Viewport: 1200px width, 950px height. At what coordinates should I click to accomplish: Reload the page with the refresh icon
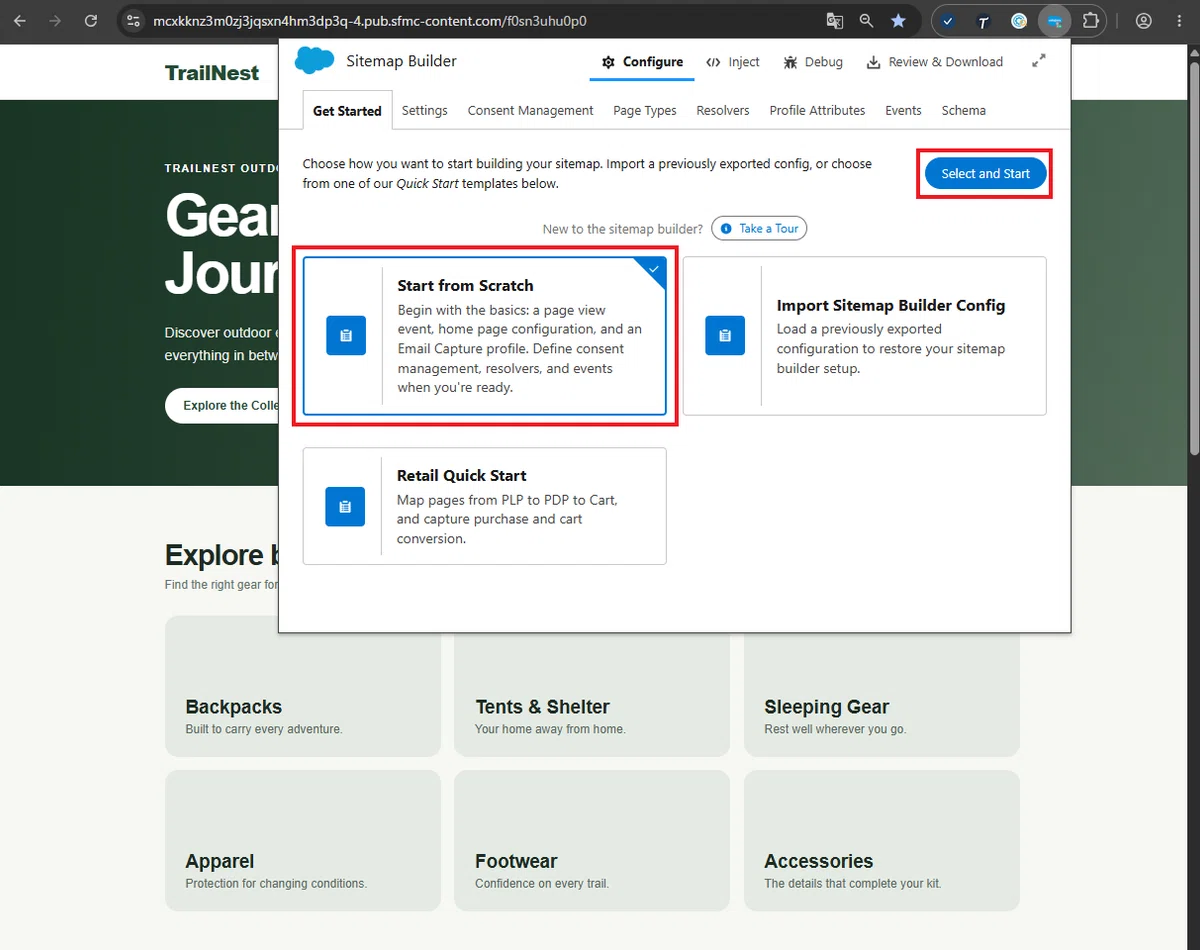point(91,21)
